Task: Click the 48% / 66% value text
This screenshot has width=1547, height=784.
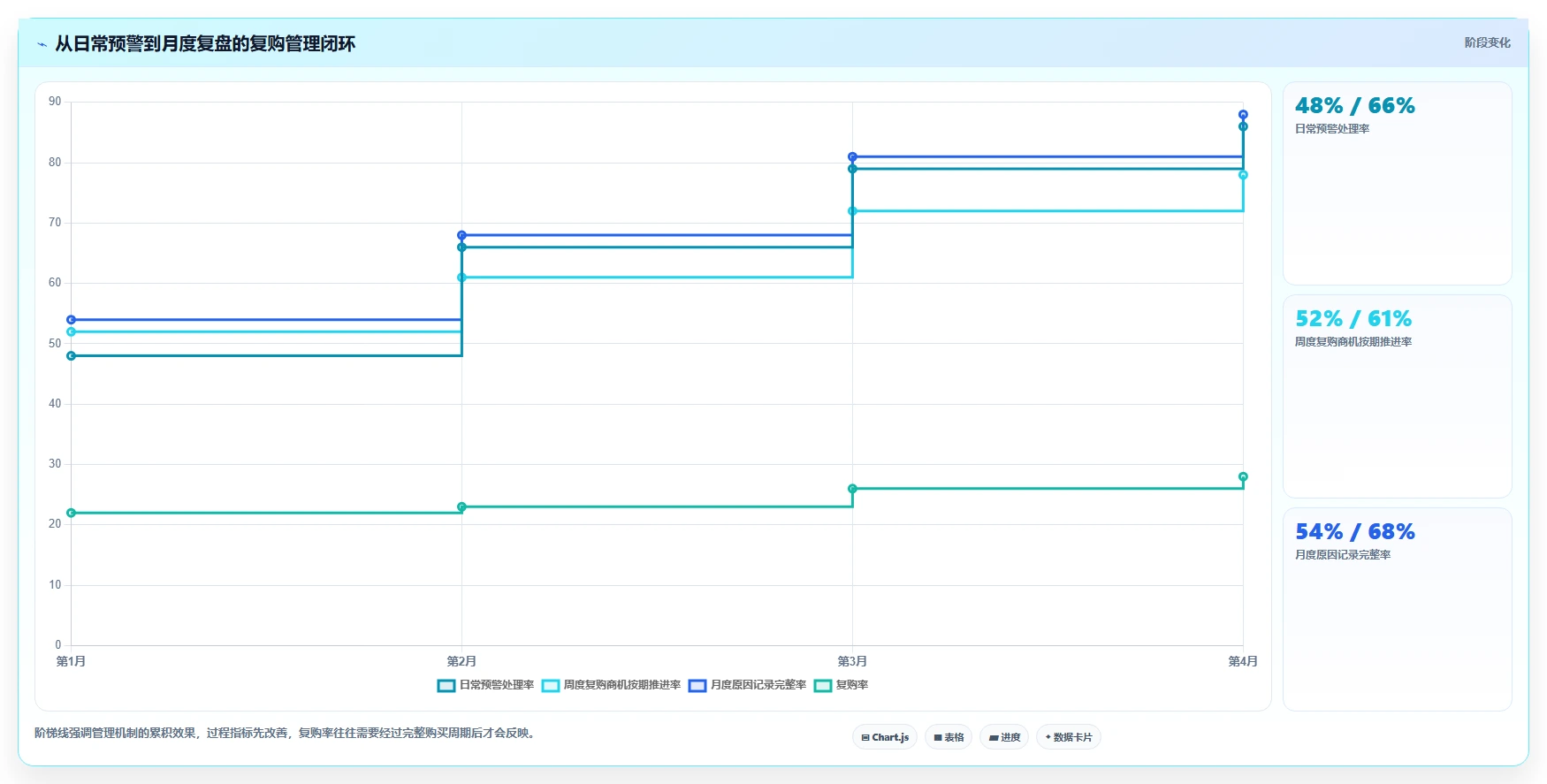Action: click(x=1355, y=106)
